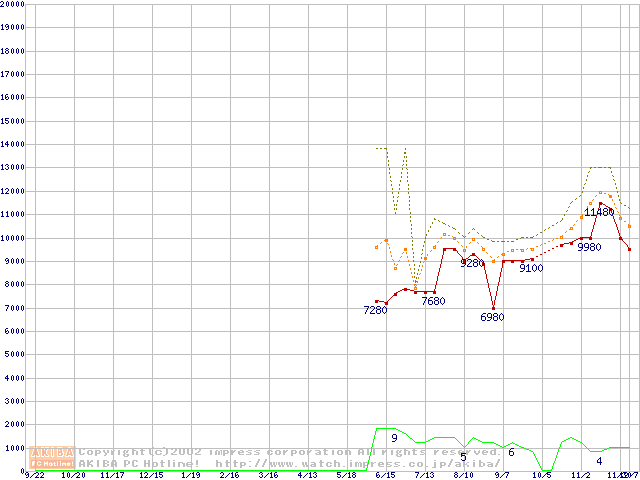This screenshot has width=640, height=480.
Task: Select the 7280 price data label
Action: click(375, 311)
